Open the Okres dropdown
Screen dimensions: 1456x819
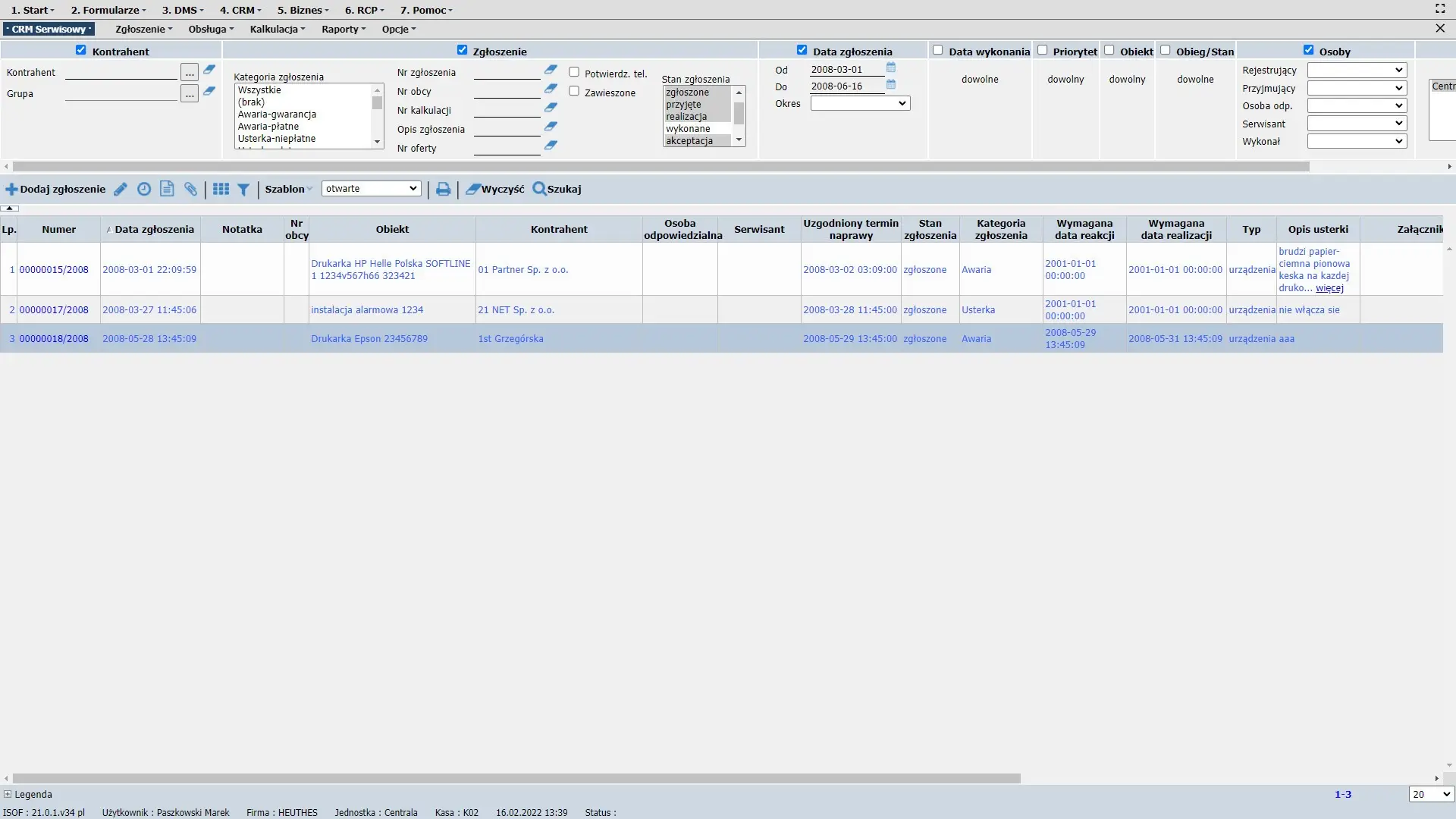tap(860, 103)
